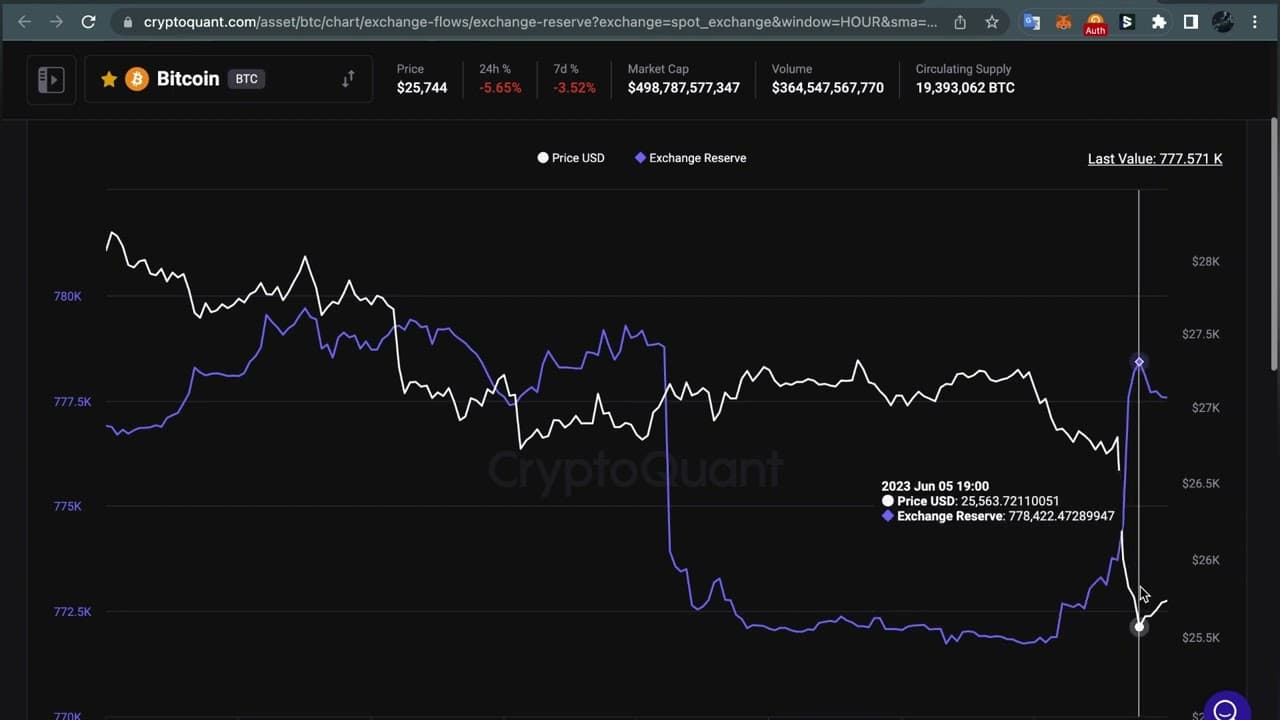Click the 7d % value -3.52%
This screenshot has width=1280, height=720.
pyautogui.click(x=574, y=88)
